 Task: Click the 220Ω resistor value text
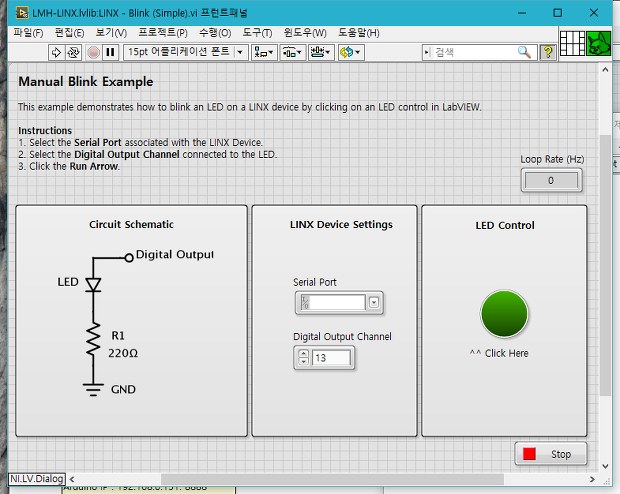point(123,353)
